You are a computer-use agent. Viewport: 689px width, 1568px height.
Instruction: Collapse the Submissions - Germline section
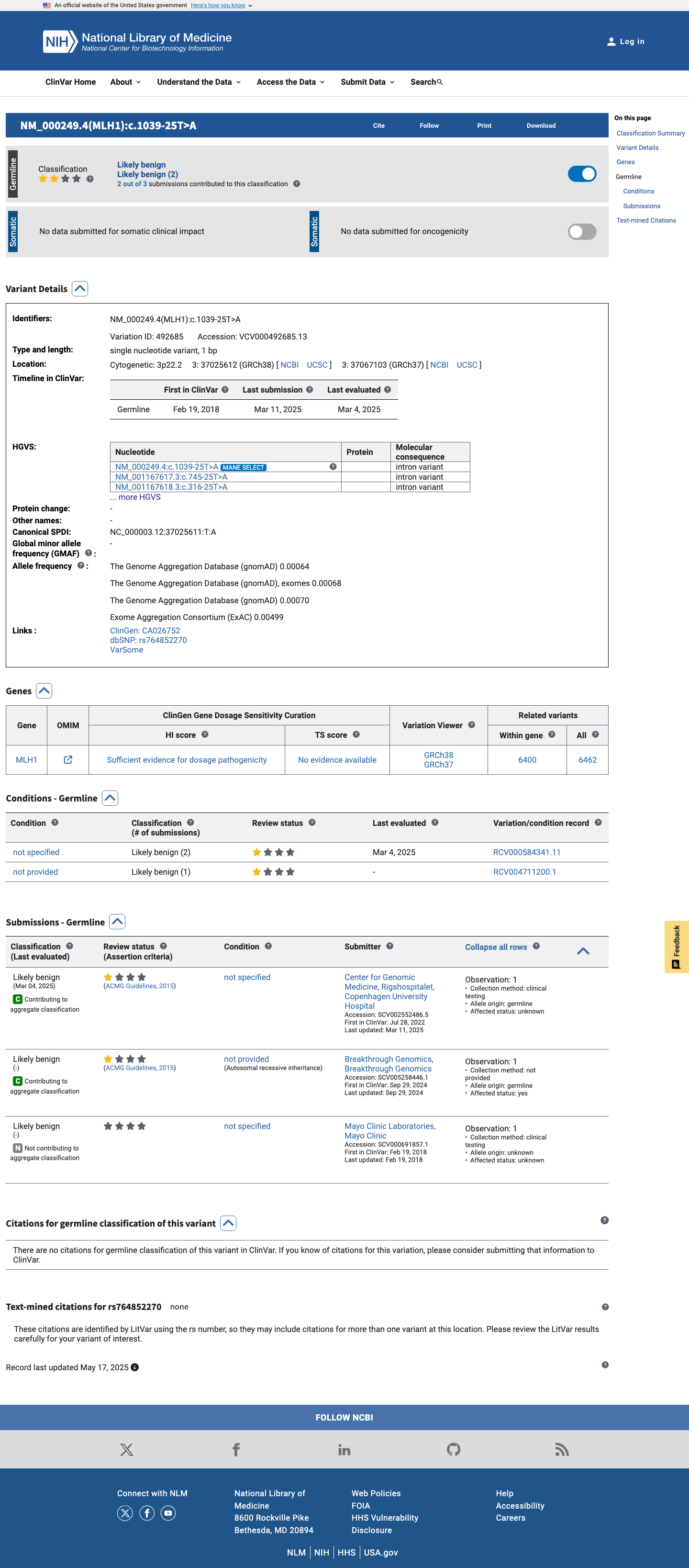(117, 922)
